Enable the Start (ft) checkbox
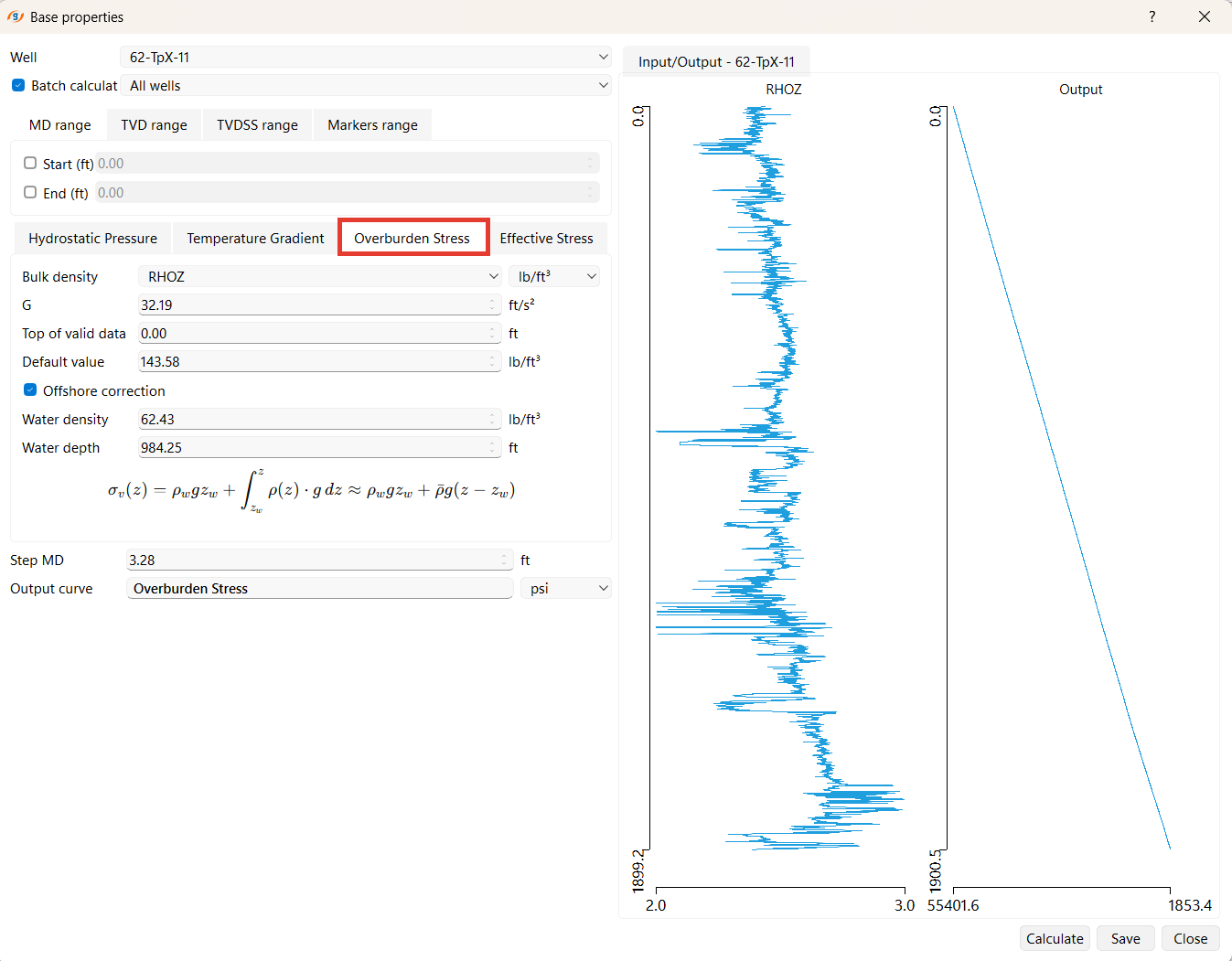1232x961 pixels. pos(30,164)
